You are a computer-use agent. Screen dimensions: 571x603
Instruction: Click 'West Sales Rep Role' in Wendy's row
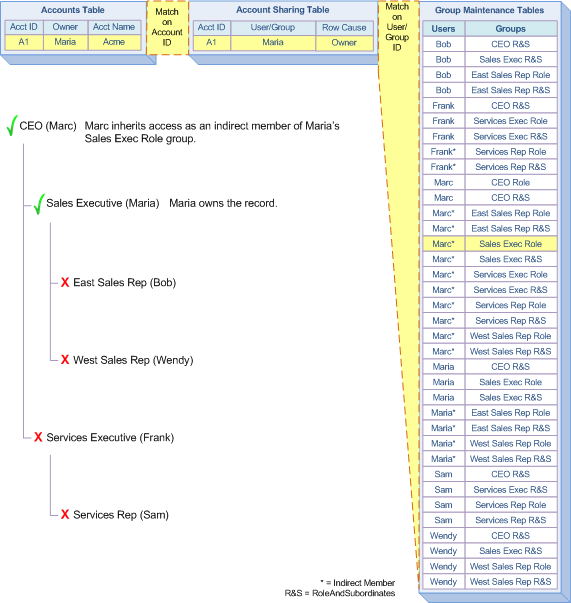[511, 566]
